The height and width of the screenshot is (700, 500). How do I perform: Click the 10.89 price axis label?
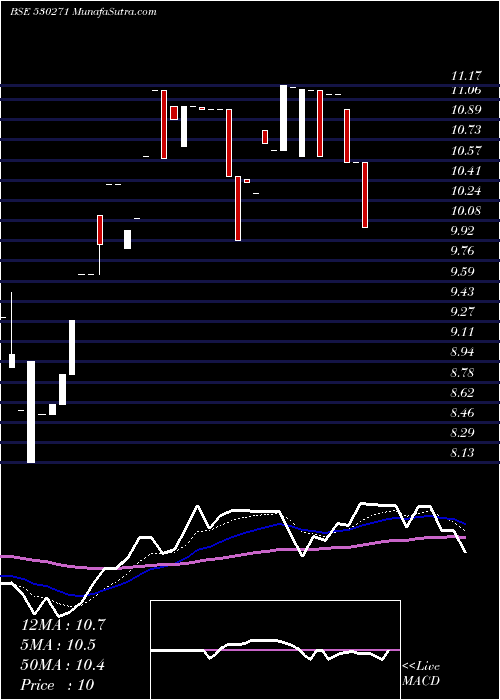(467, 110)
